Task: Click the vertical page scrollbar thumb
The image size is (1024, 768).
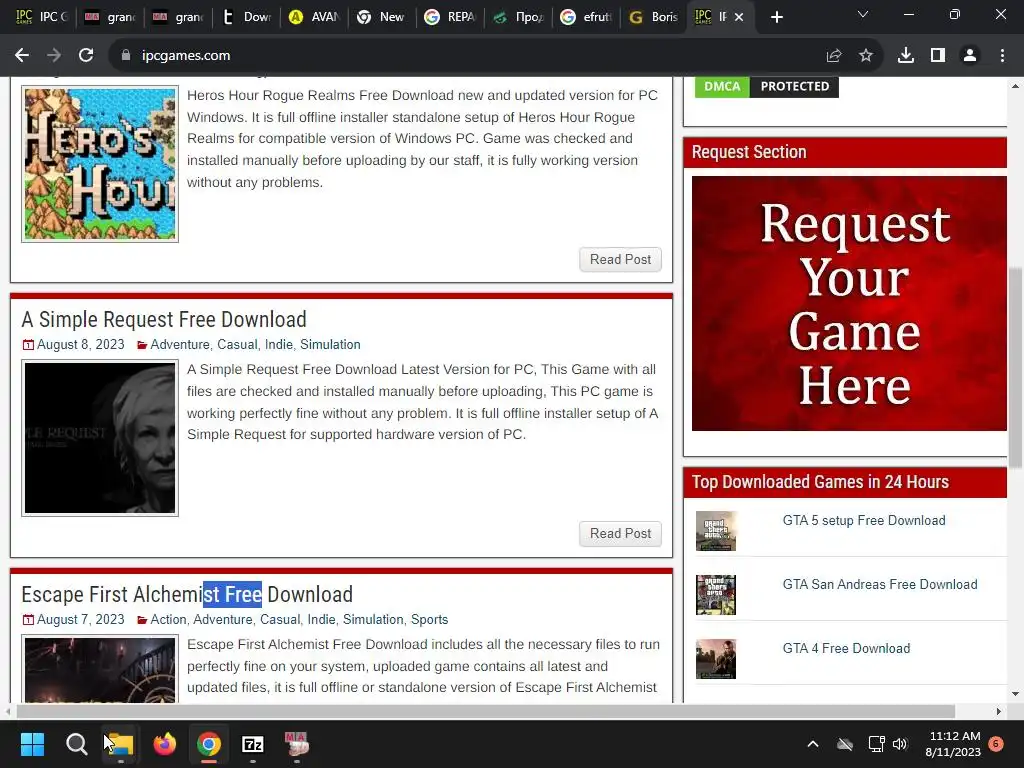Action: 1015,368
